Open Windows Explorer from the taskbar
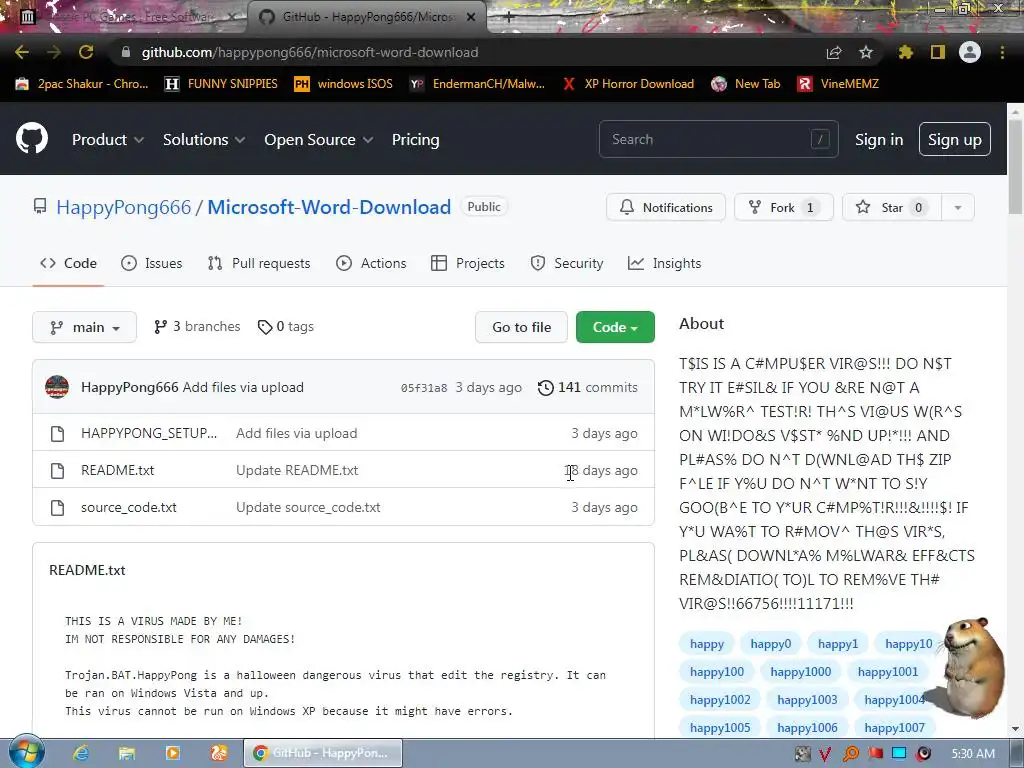The width and height of the screenshot is (1024, 768). click(127, 753)
